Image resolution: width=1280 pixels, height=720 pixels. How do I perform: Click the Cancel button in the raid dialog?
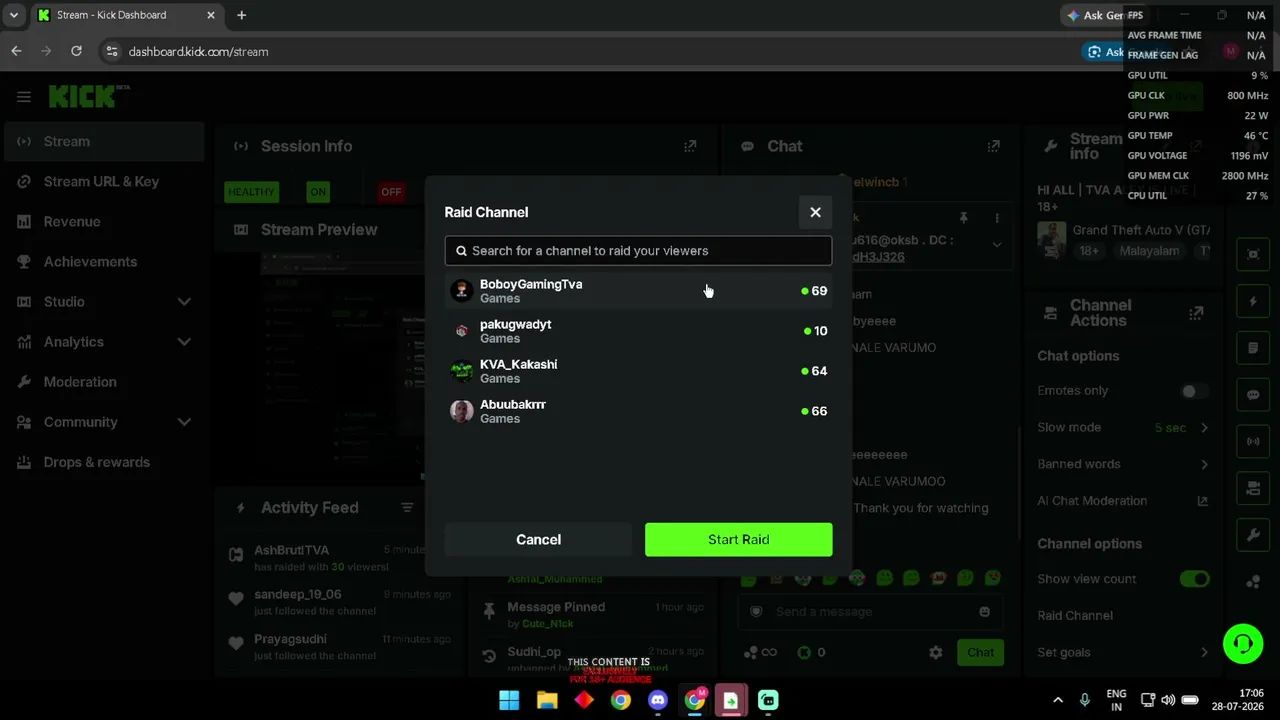click(538, 539)
